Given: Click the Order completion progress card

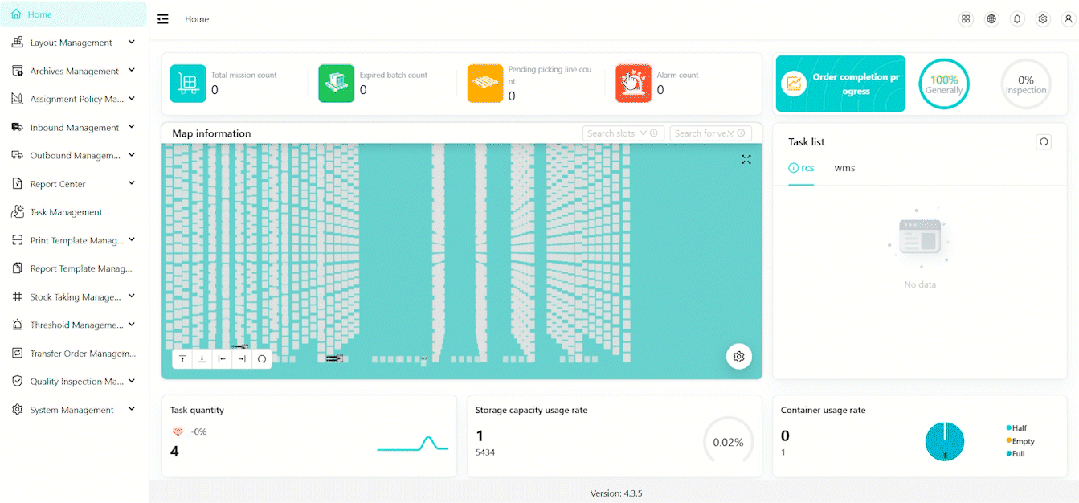Looking at the screenshot, I should pyautogui.click(x=840, y=84).
